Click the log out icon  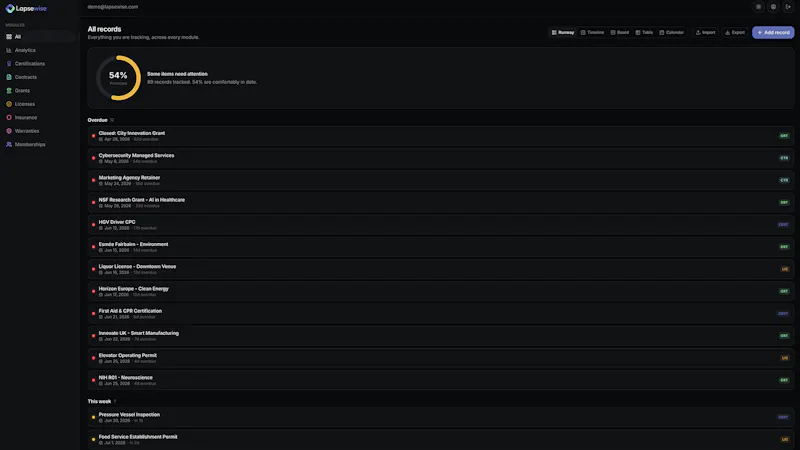pyautogui.click(x=788, y=7)
